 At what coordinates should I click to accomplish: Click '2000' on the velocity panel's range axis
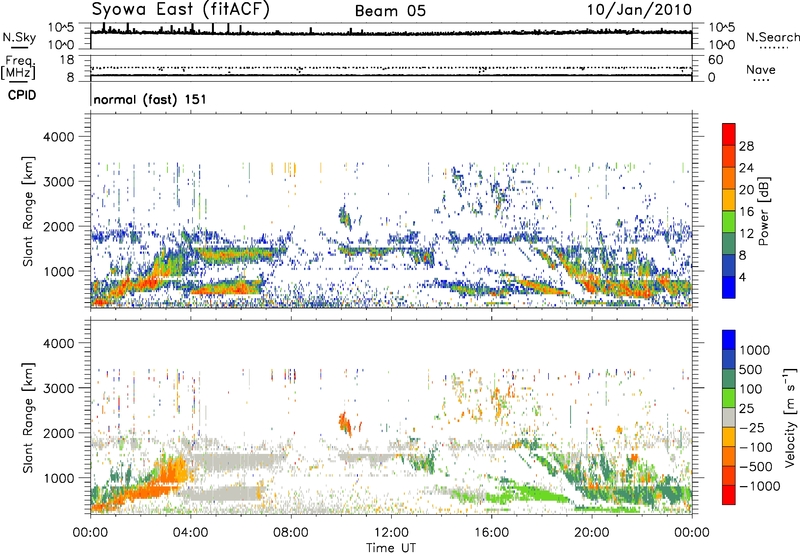59,433
